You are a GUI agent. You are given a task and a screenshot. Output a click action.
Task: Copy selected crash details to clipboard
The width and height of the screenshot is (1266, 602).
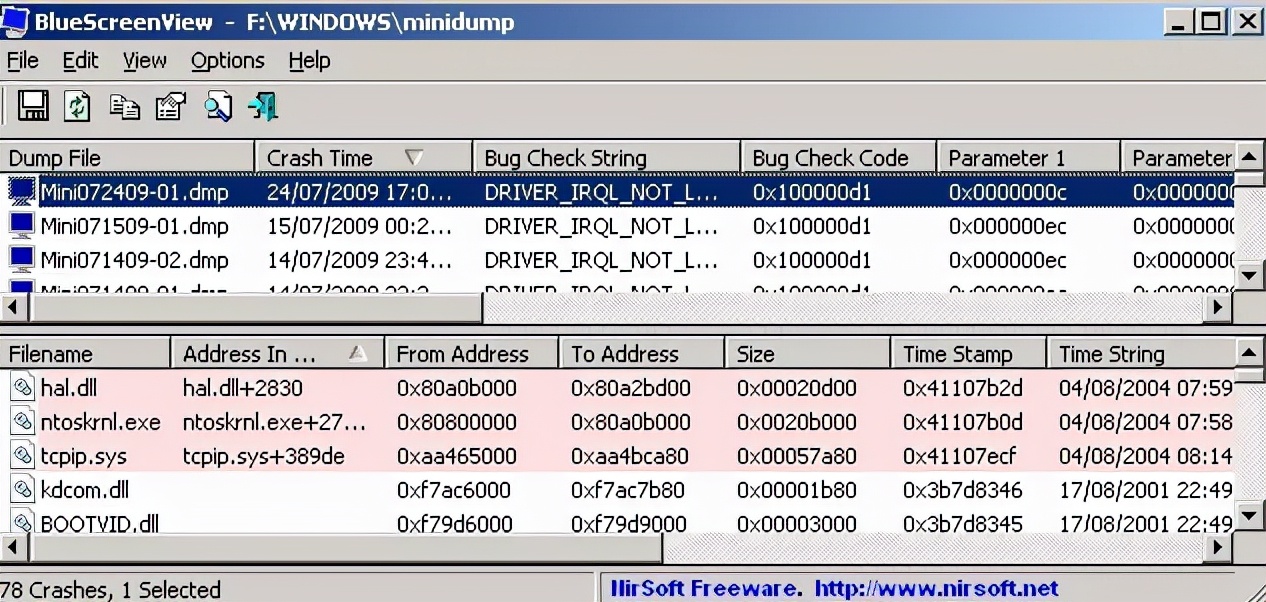(124, 106)
